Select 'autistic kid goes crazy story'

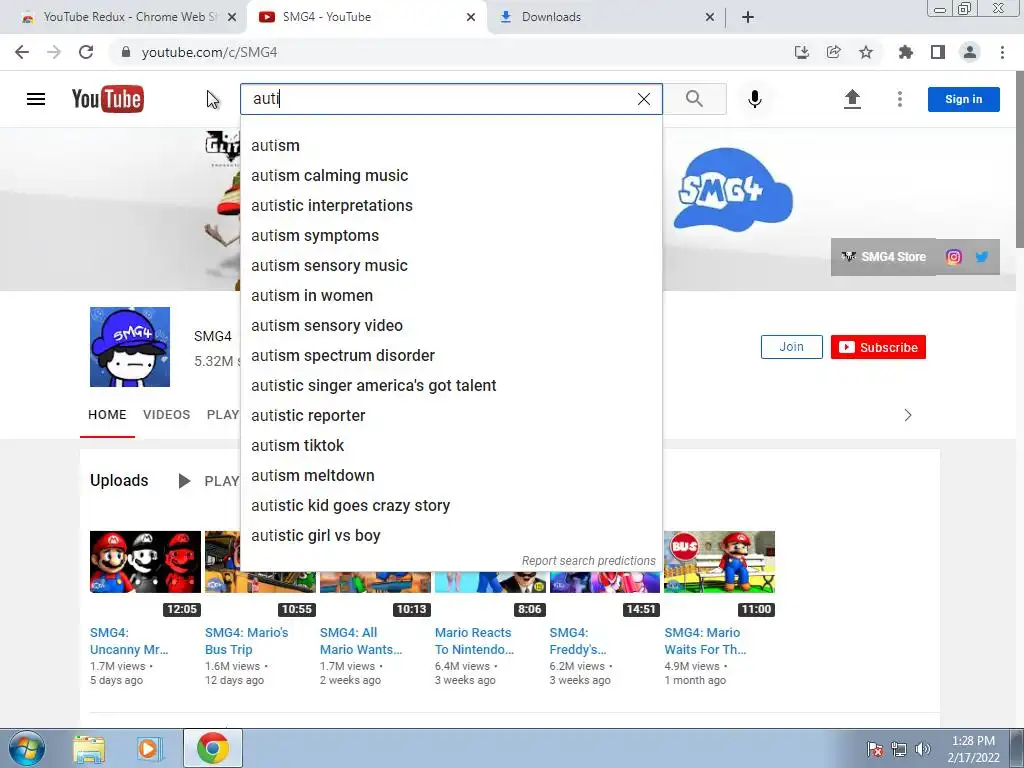(x=451, y=506)
